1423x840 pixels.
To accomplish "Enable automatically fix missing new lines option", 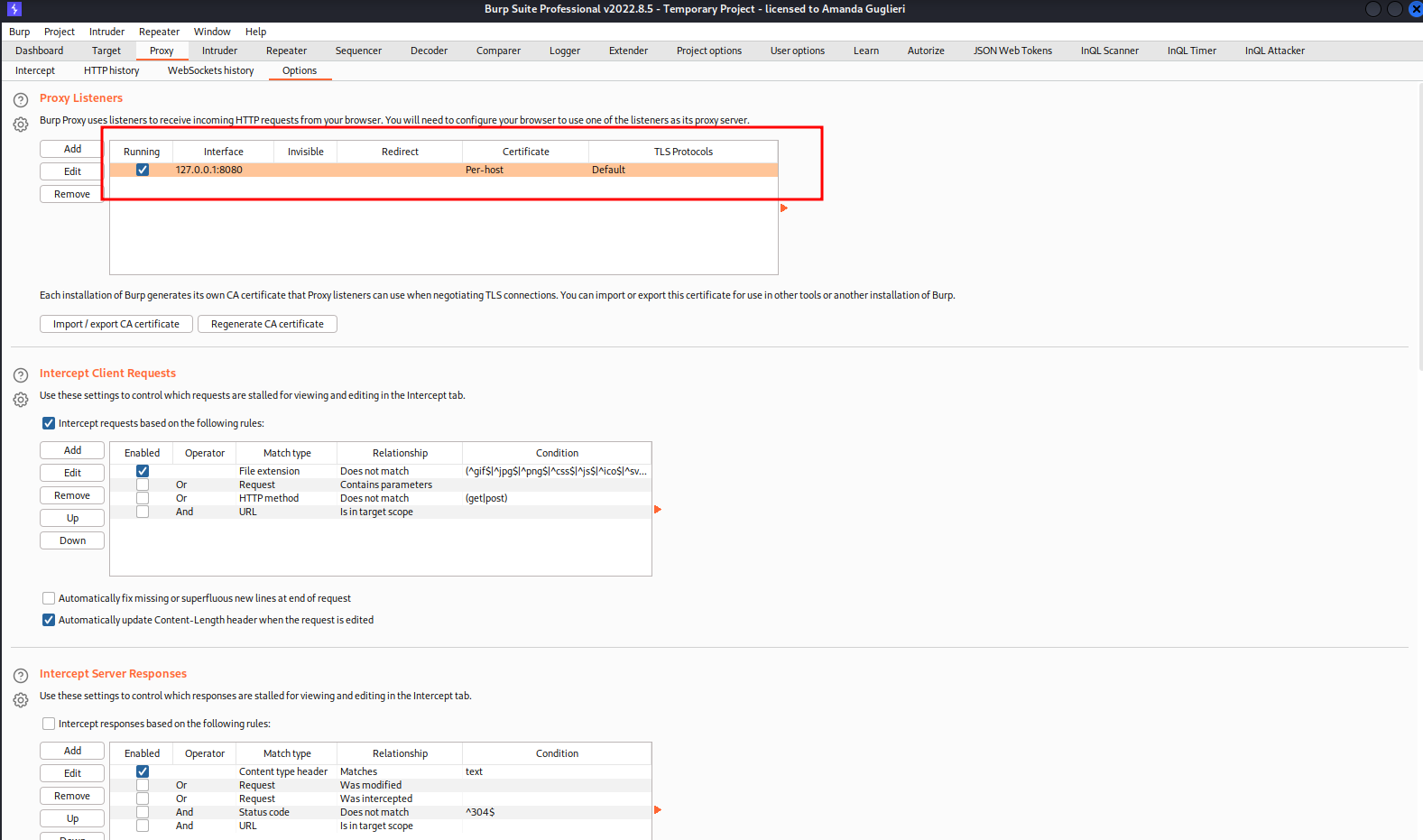I will coord(49,598).
